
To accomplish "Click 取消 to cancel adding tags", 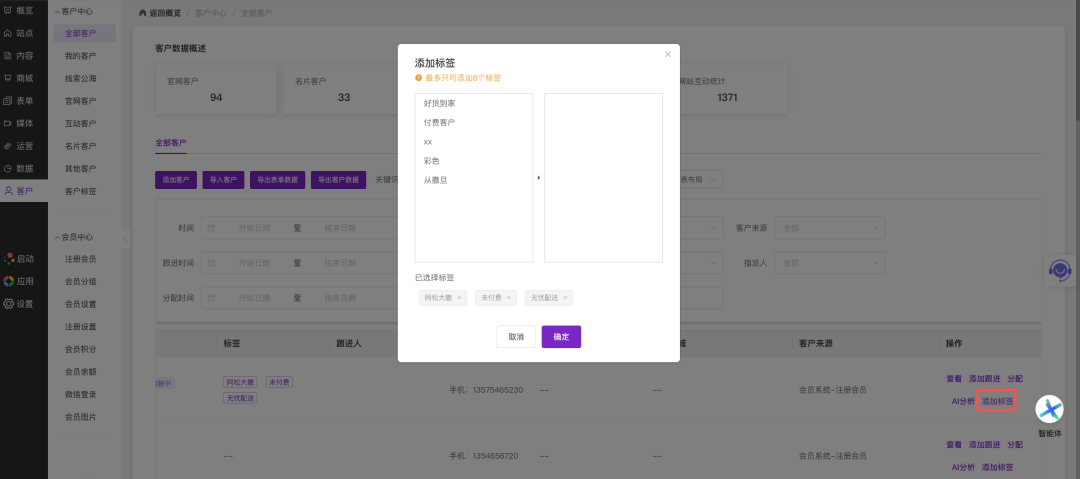I will pyautogui.click(x=516, y=337).
